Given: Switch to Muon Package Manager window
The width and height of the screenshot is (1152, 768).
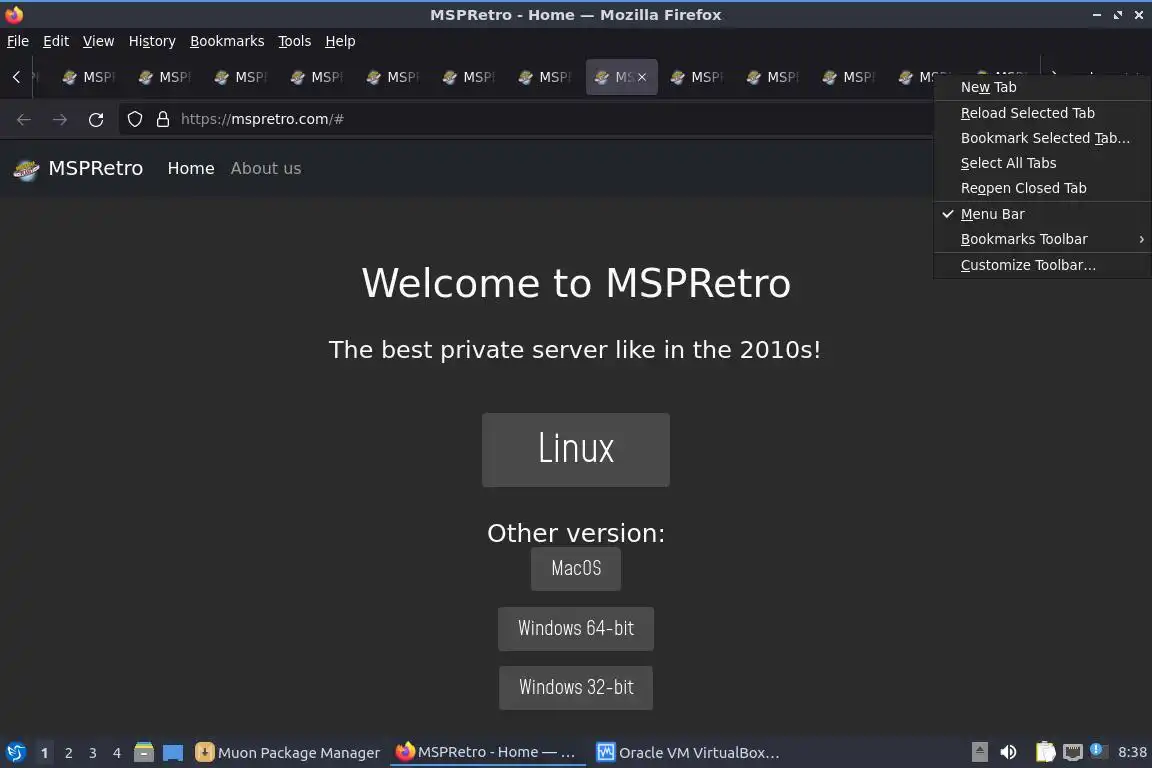Looking at the screenshot, I should point(288,753).
